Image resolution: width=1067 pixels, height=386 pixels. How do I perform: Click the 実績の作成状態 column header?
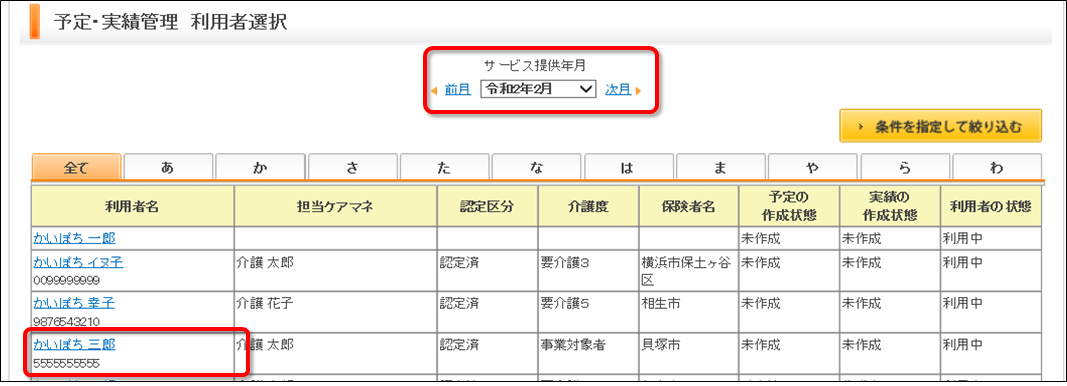pos(889,206)
